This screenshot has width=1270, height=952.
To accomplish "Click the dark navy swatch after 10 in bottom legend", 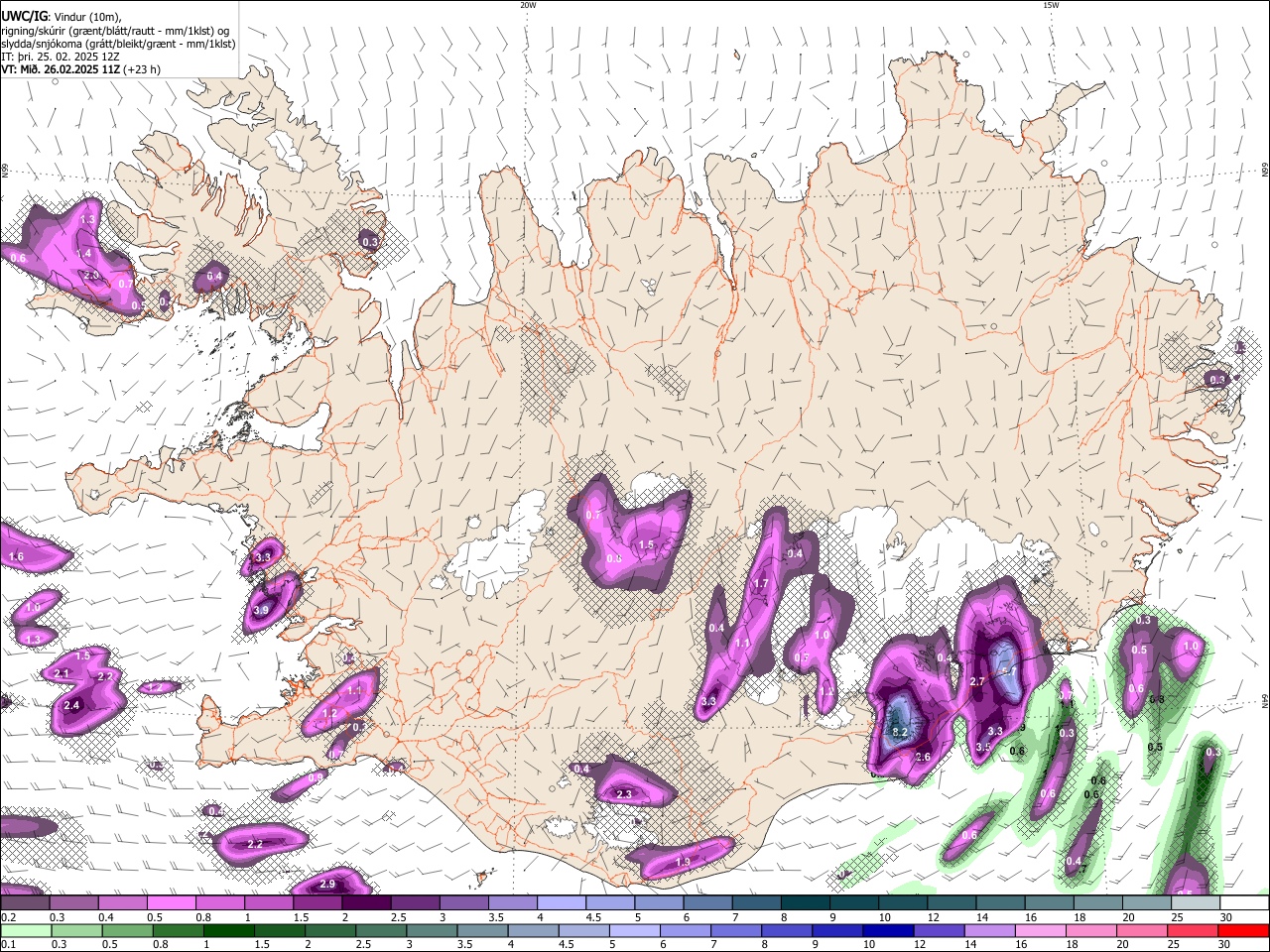I will click(886, 930).
